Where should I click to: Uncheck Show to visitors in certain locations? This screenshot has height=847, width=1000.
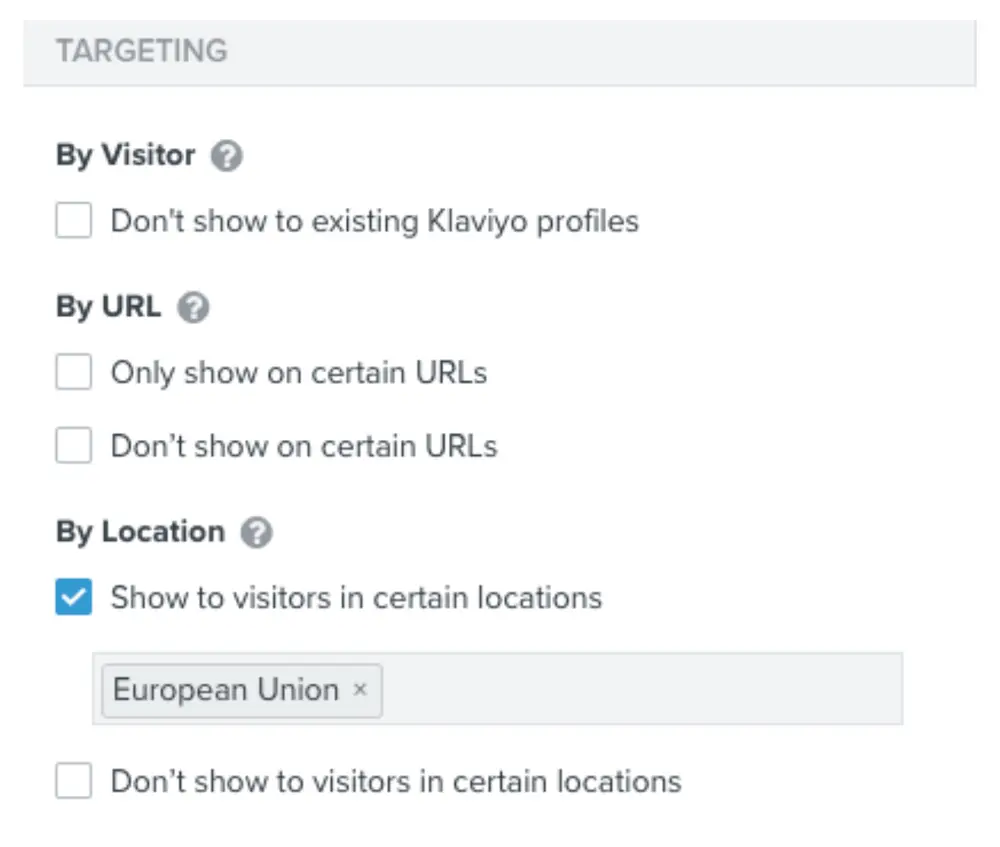coord(74,598)
